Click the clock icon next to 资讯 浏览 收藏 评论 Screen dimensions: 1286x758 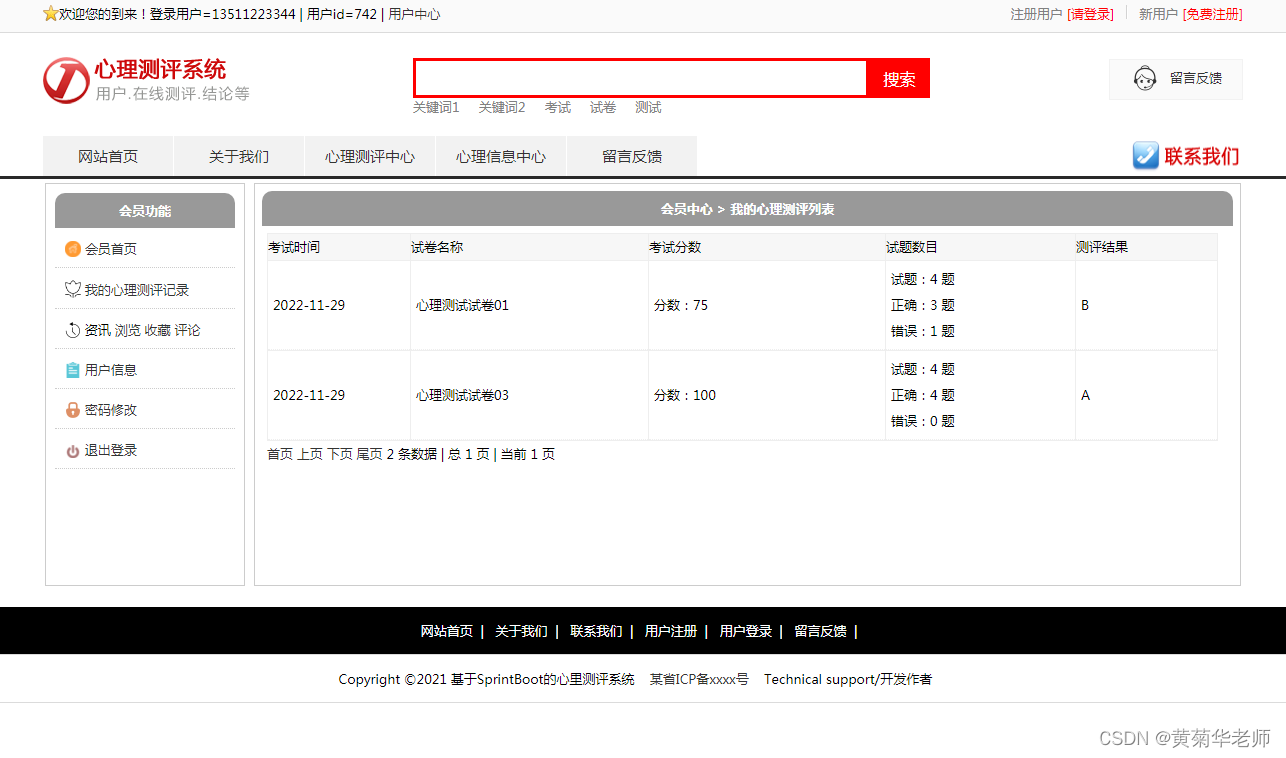click(x=71, y=329)
